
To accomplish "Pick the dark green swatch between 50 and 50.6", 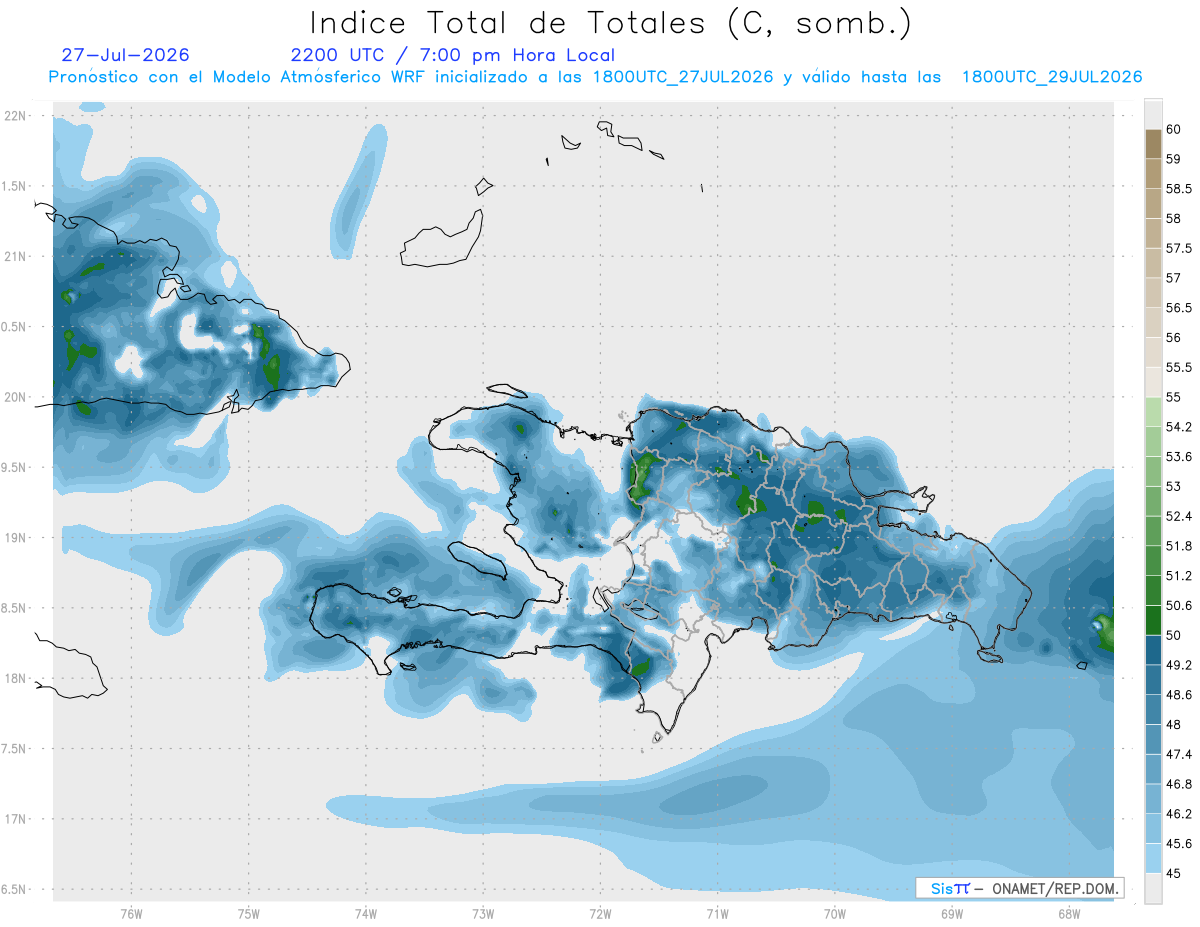I will pos(1153,620).
